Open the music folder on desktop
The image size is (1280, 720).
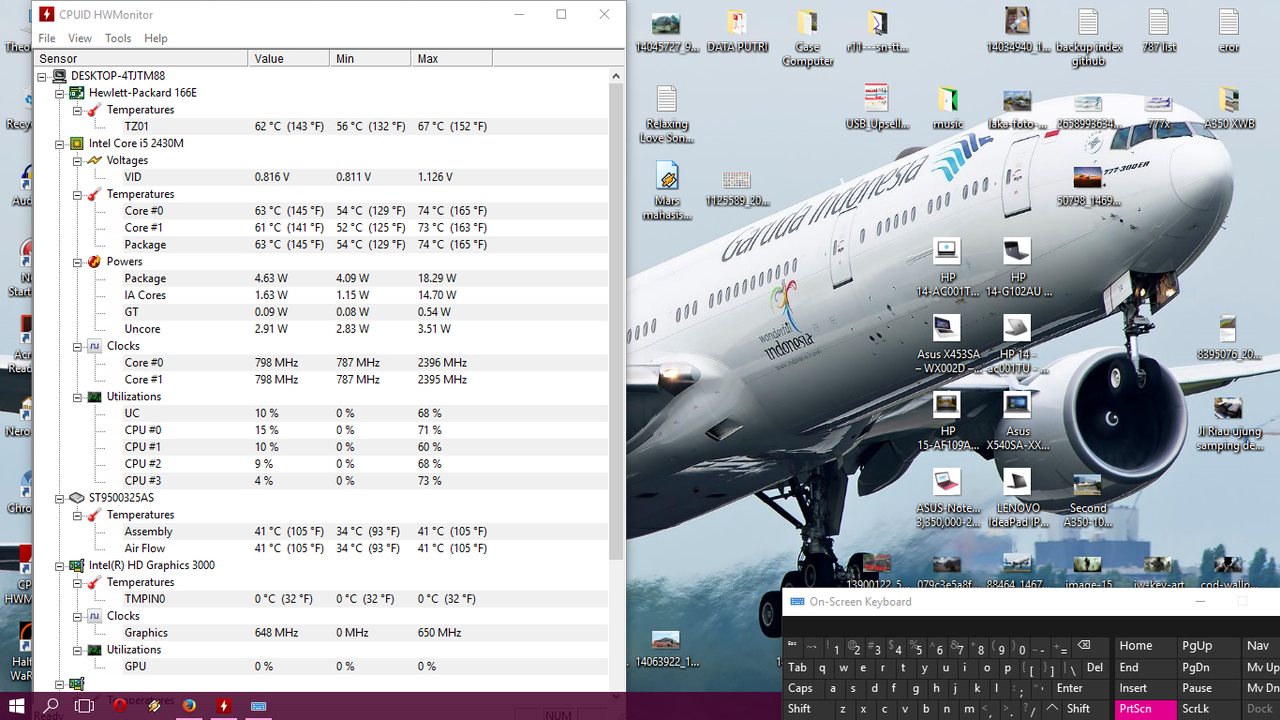(x=947, y=109)
